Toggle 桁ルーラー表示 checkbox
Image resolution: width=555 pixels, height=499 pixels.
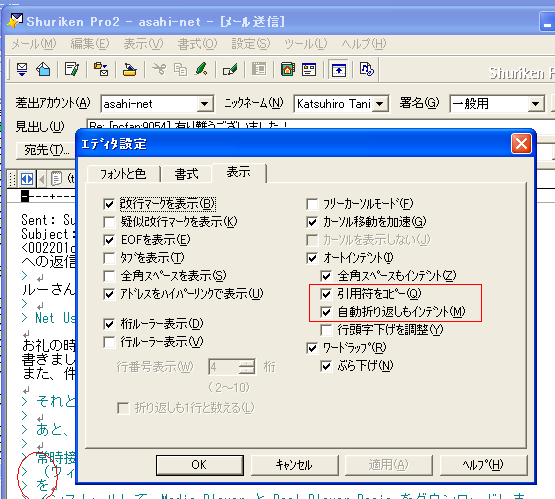pos(109,324)
